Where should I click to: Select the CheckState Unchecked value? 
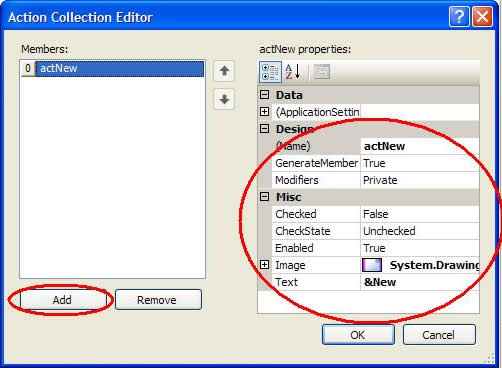click(420, 231)
